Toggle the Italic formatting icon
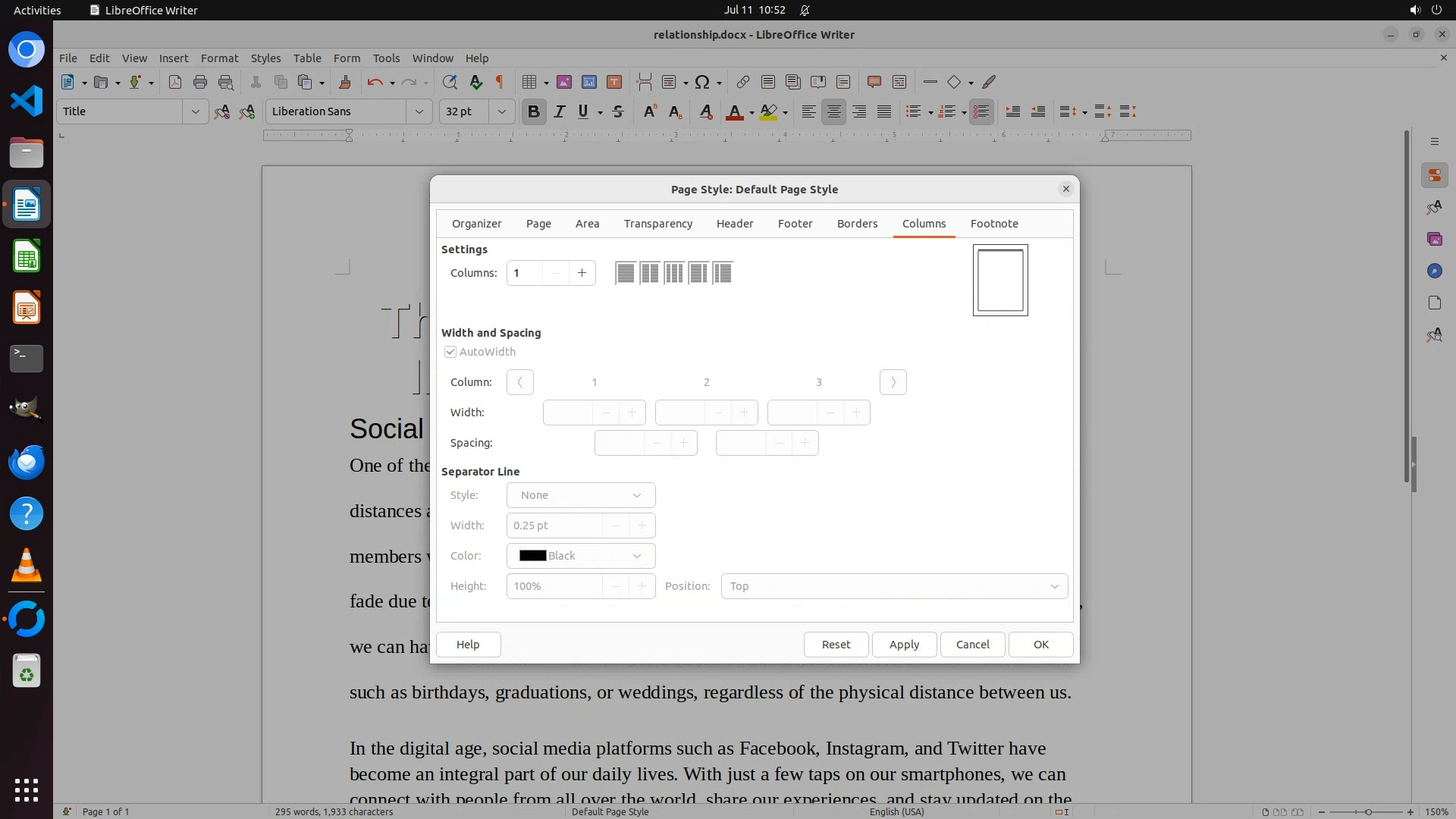 point(559,112)
